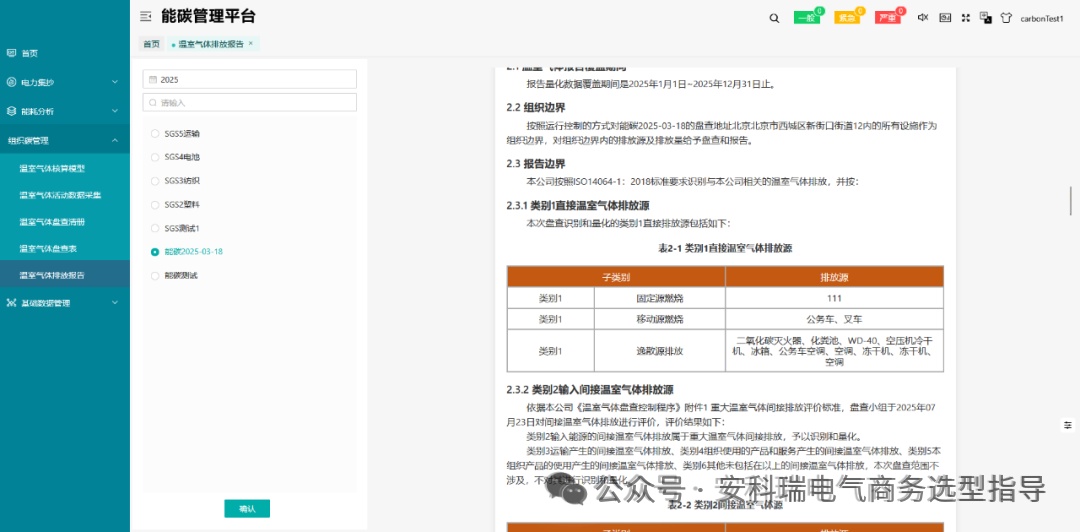
Task: Select the SGS2塑料 radio option
Action: click(x=155, y=205)
